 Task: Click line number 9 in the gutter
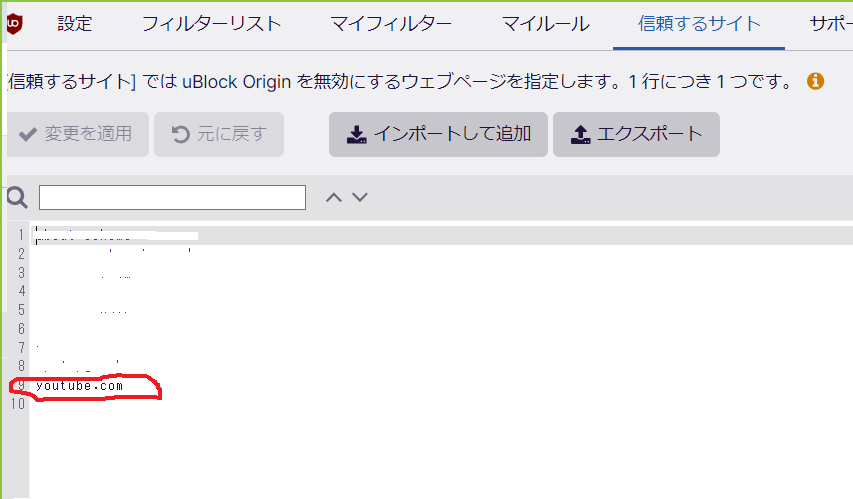click(x=20, y=386)
